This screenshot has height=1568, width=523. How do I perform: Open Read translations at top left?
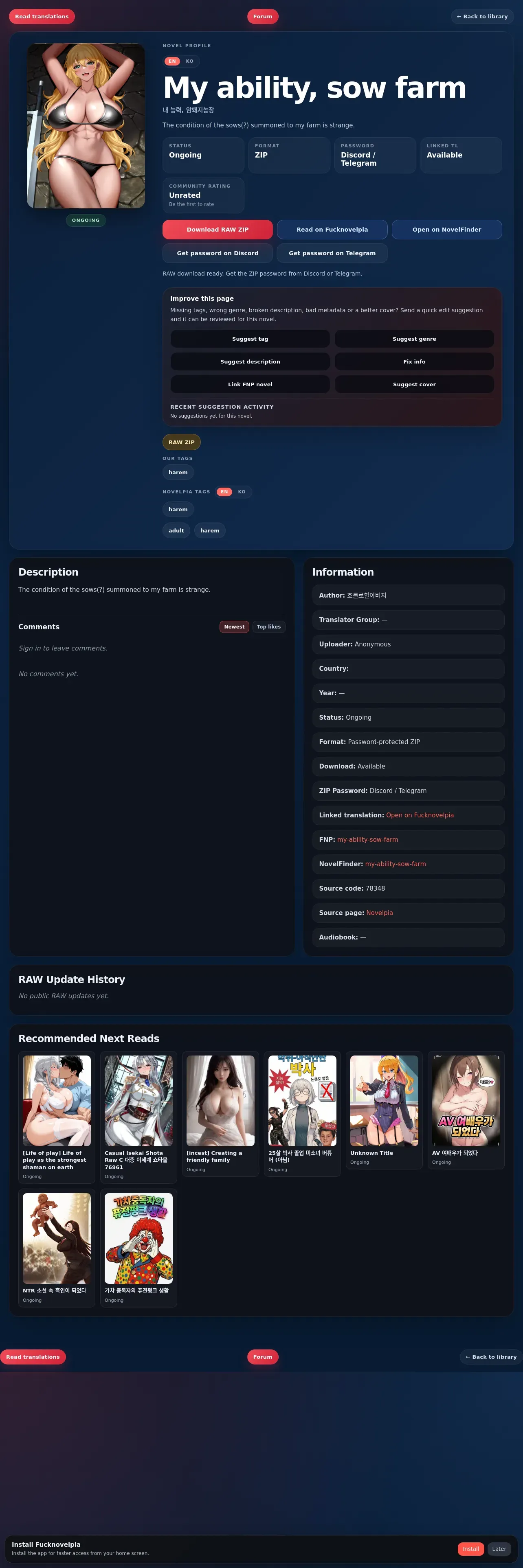point(42,16)
